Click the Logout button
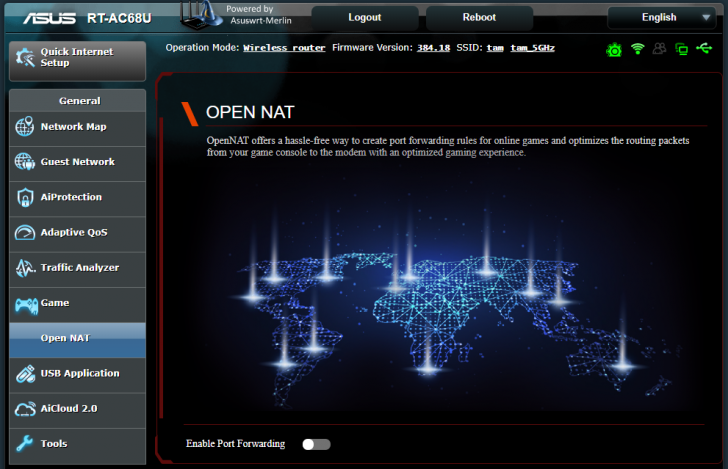 [x=365, y=18]
